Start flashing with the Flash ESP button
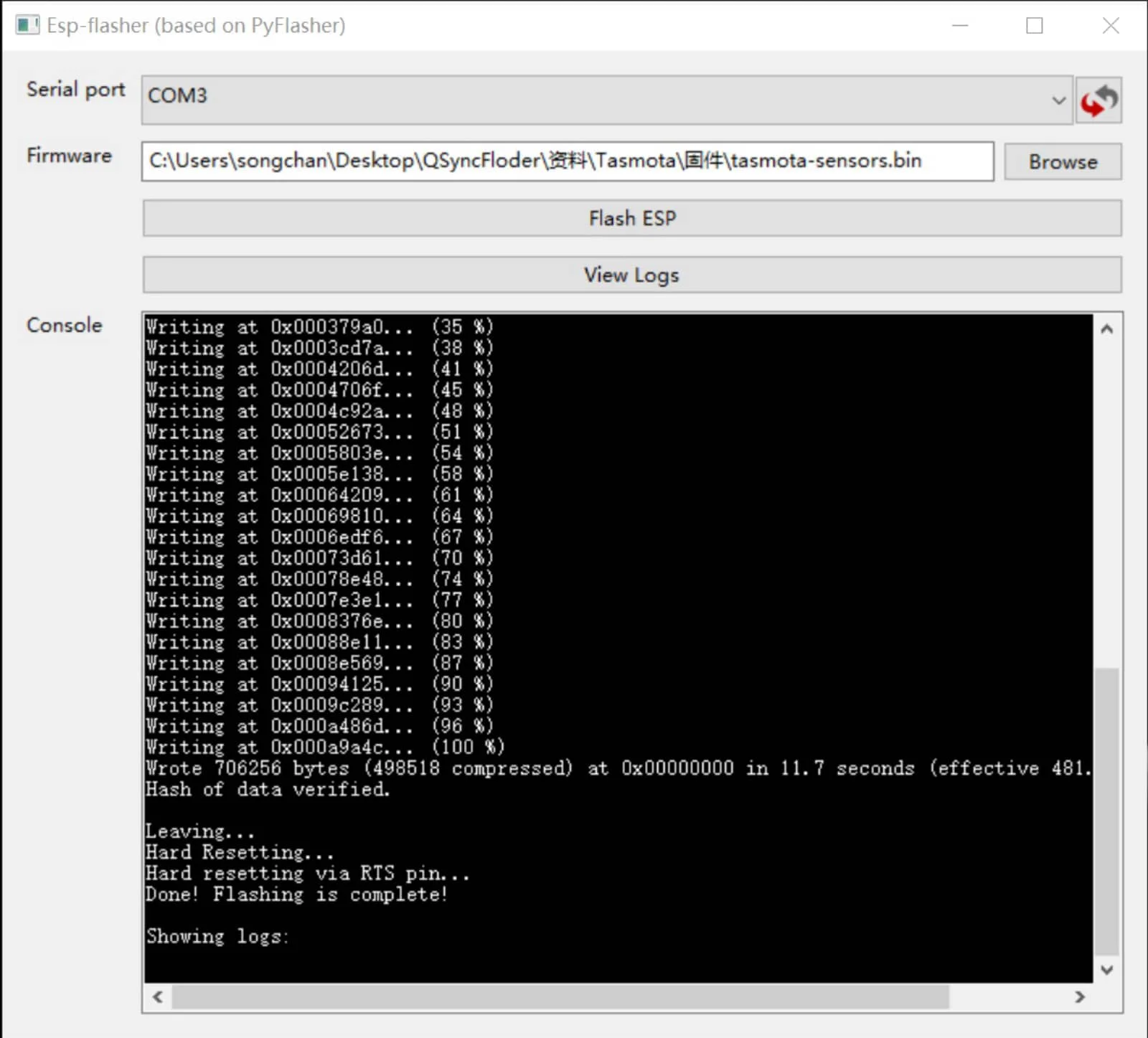 pos(632,218)
